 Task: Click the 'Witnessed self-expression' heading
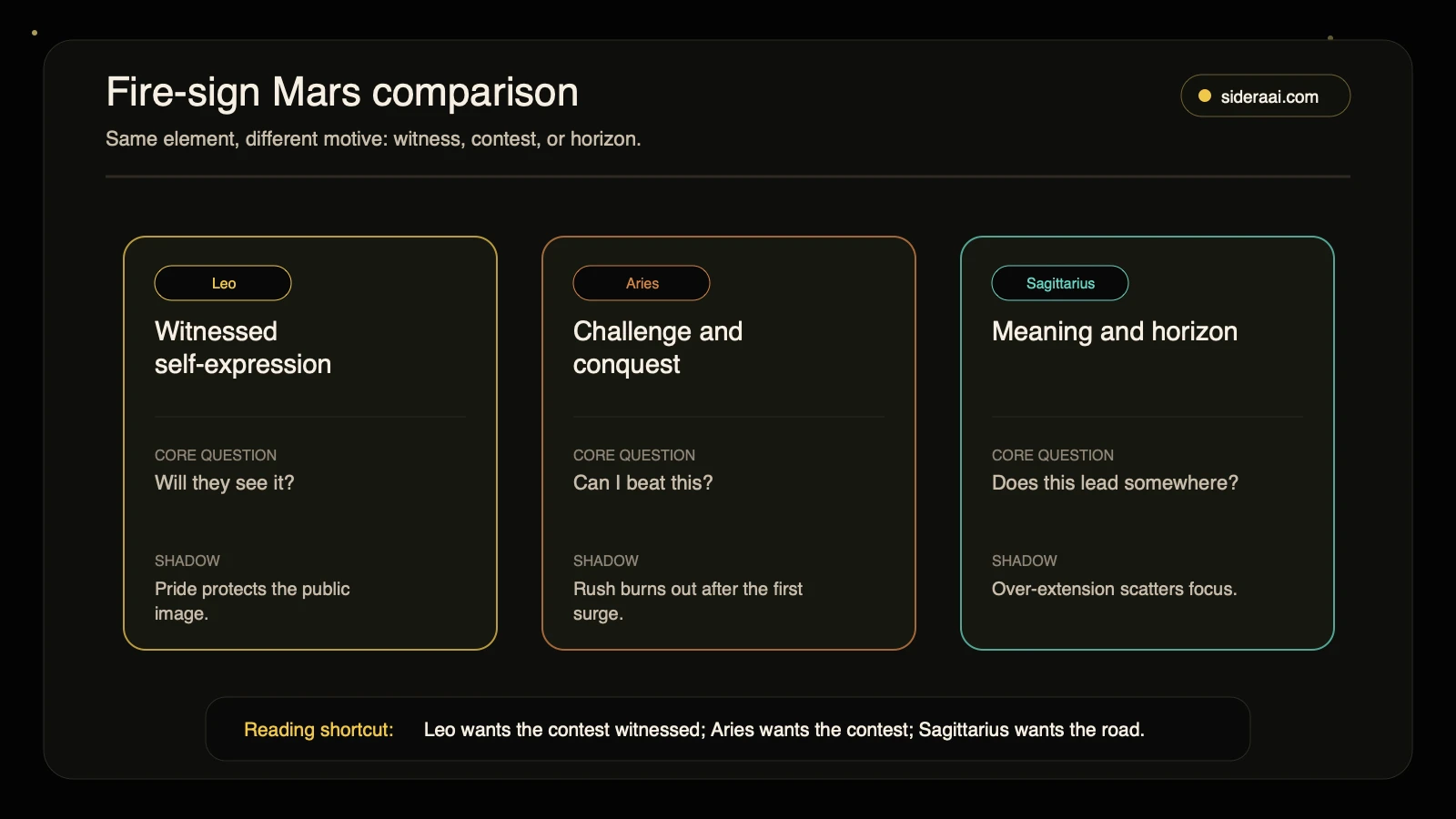(243, 348)
